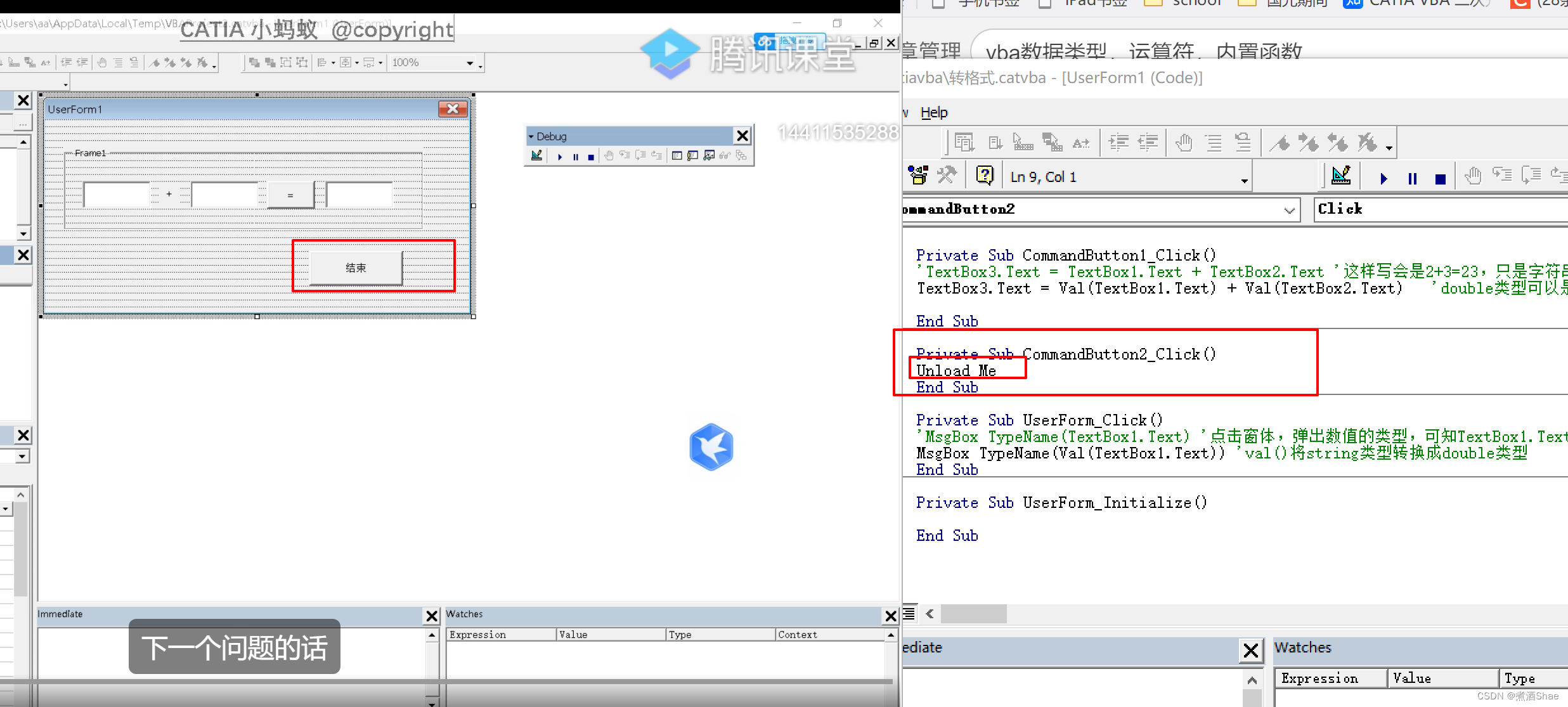Click the 结束 button on UserForm1
The height and width of the screenshot is (707, 1568).
pyautogui.click(x=356, y=268)
